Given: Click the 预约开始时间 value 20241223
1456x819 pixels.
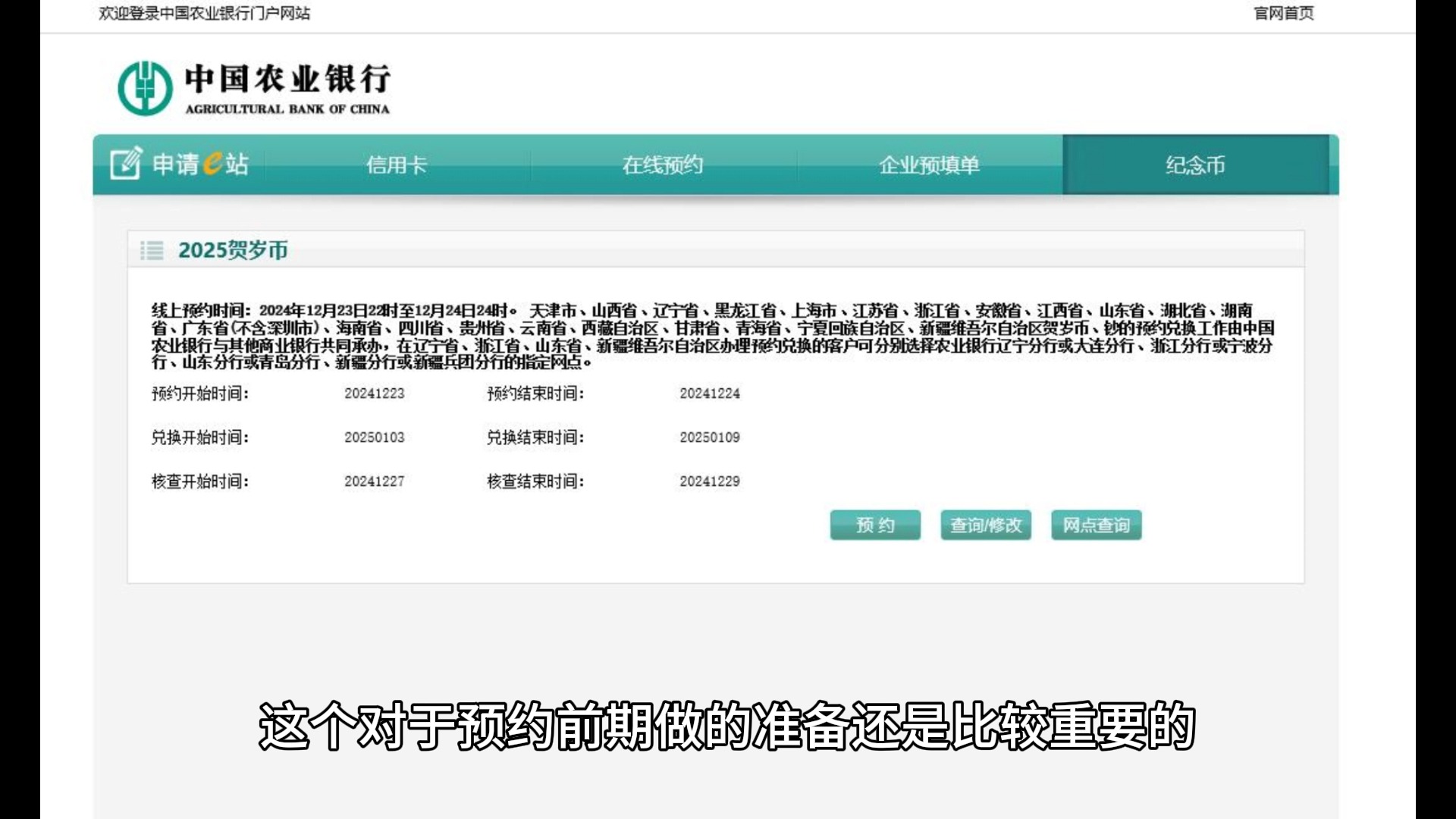Looking at the screenshot, I should pyautogui.click(x=375, y=394).
